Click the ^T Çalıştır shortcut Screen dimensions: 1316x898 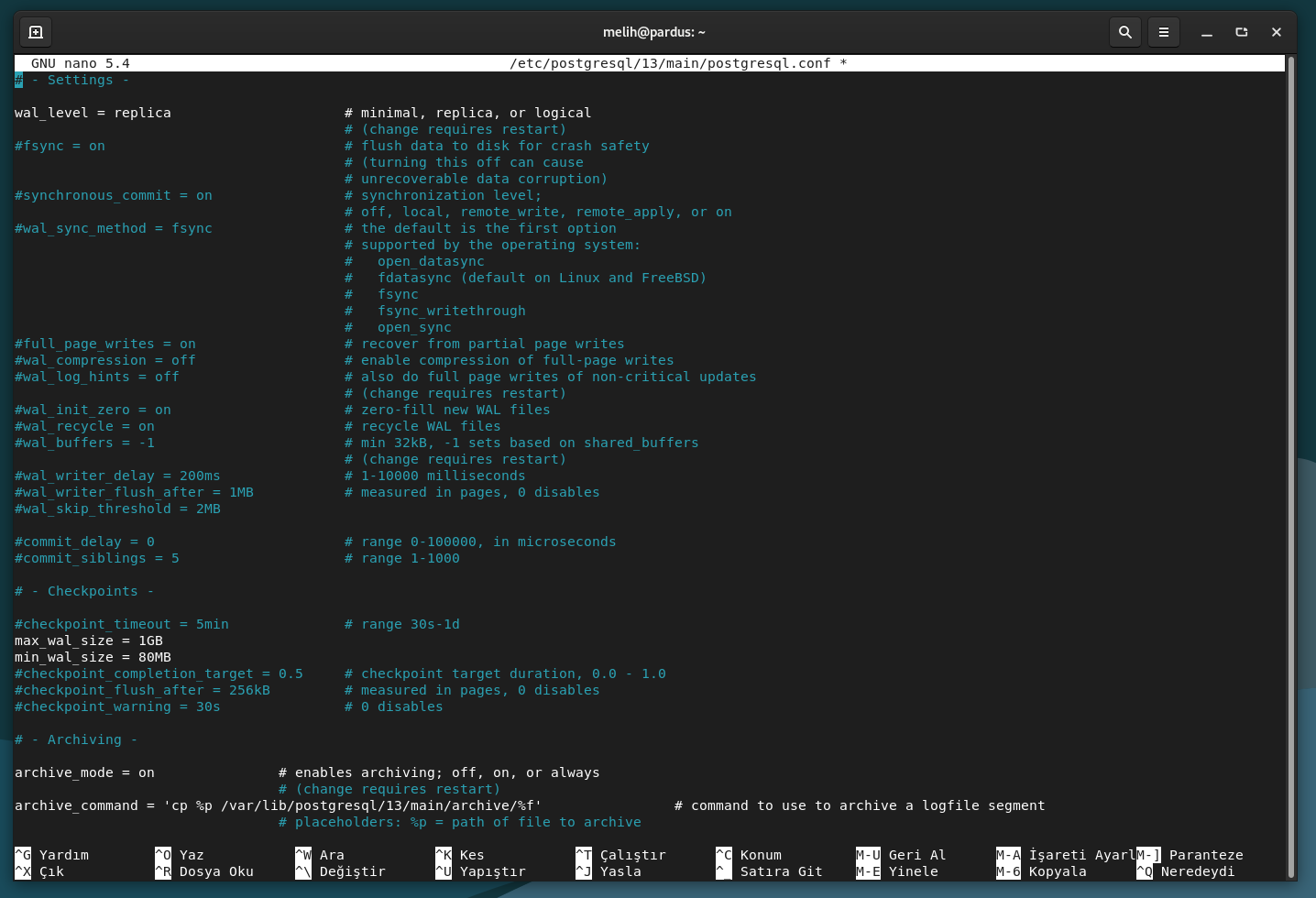620,855
